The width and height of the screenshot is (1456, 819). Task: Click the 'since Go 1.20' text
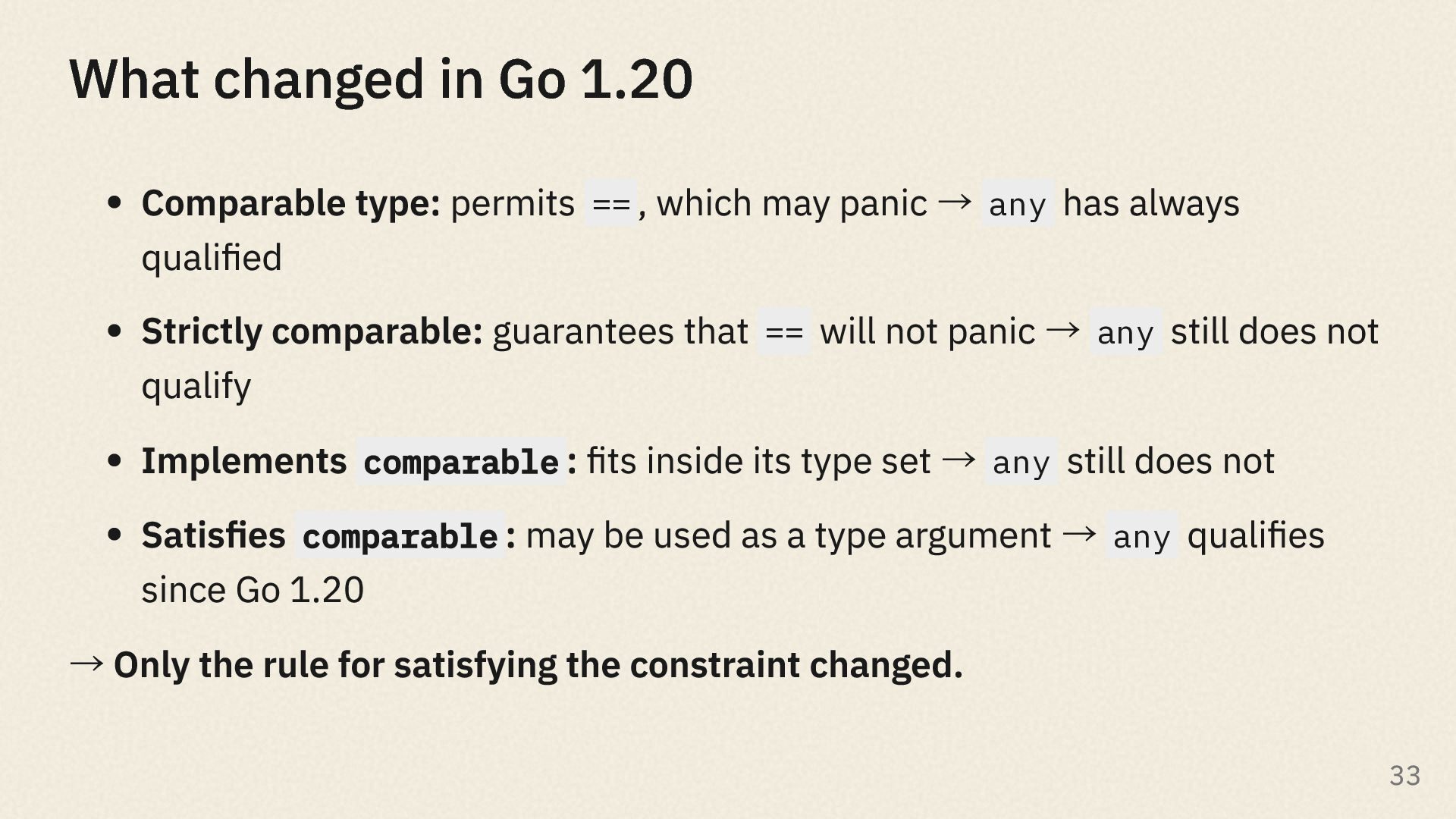[253, 590]
